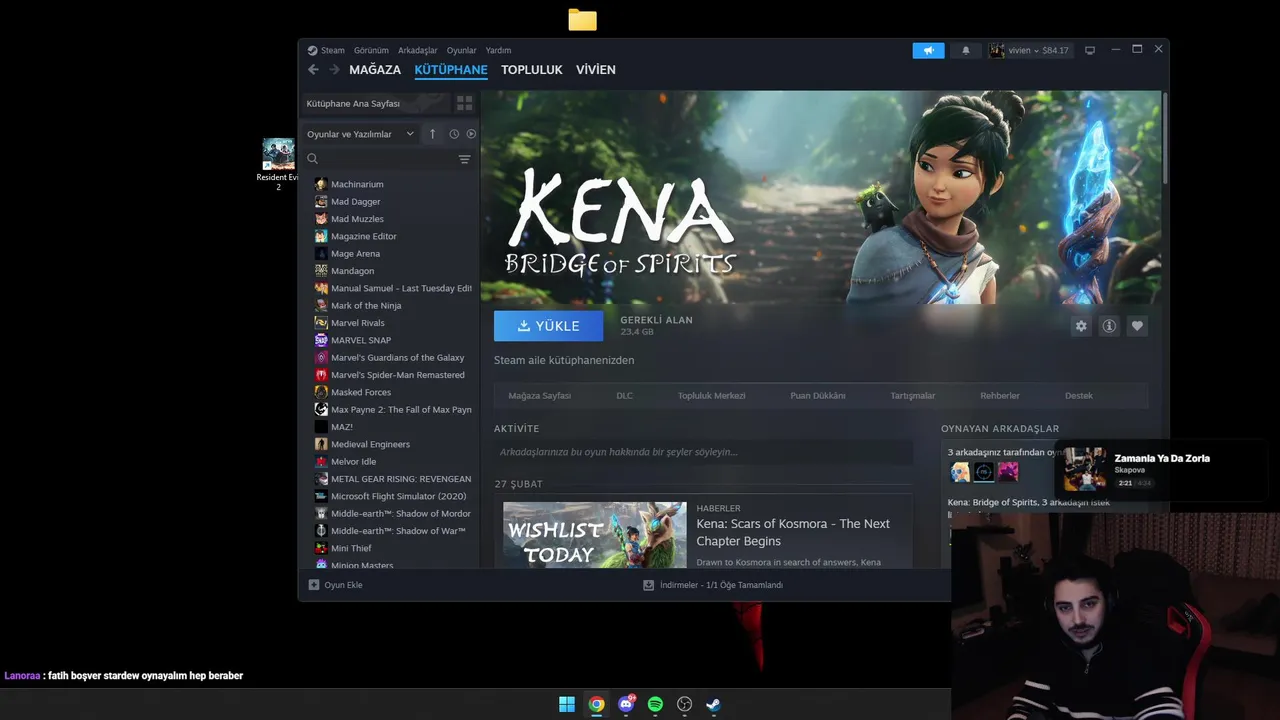
Task: Select Marvel's Spider-Man Remastered
Action: coord(398,375)
